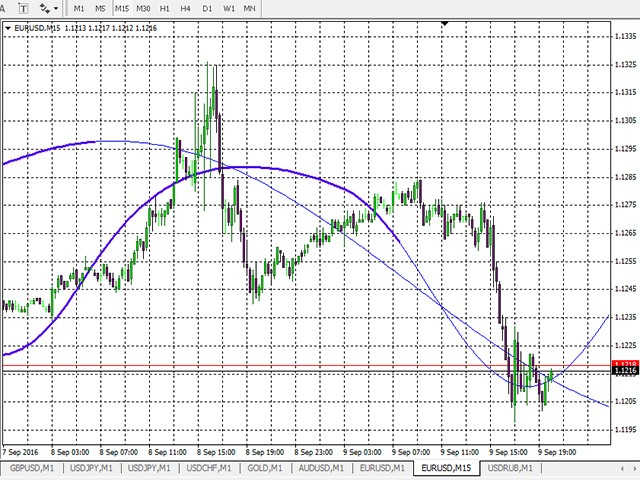
Task: Click the 1.1235 price scale label
Action: 625,317
